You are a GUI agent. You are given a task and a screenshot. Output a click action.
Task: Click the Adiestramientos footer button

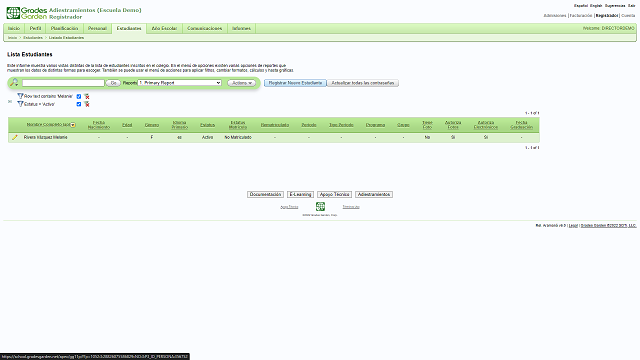click(x=373, y=194)
